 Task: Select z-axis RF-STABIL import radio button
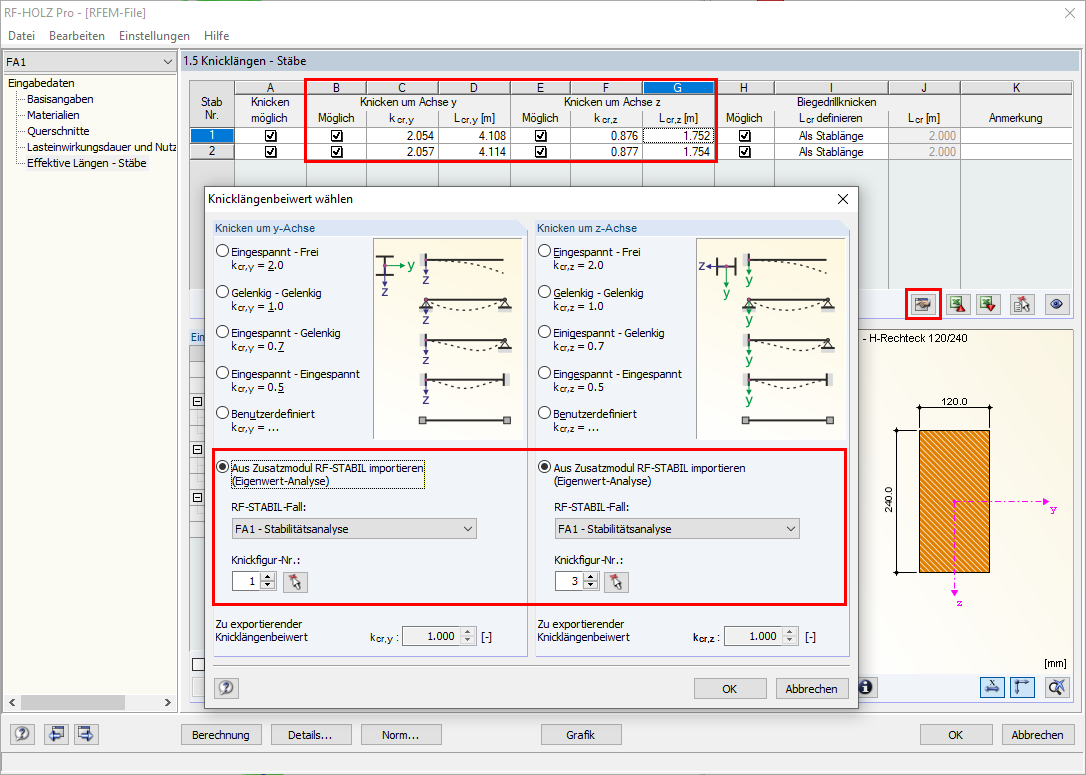click(544, 467)
